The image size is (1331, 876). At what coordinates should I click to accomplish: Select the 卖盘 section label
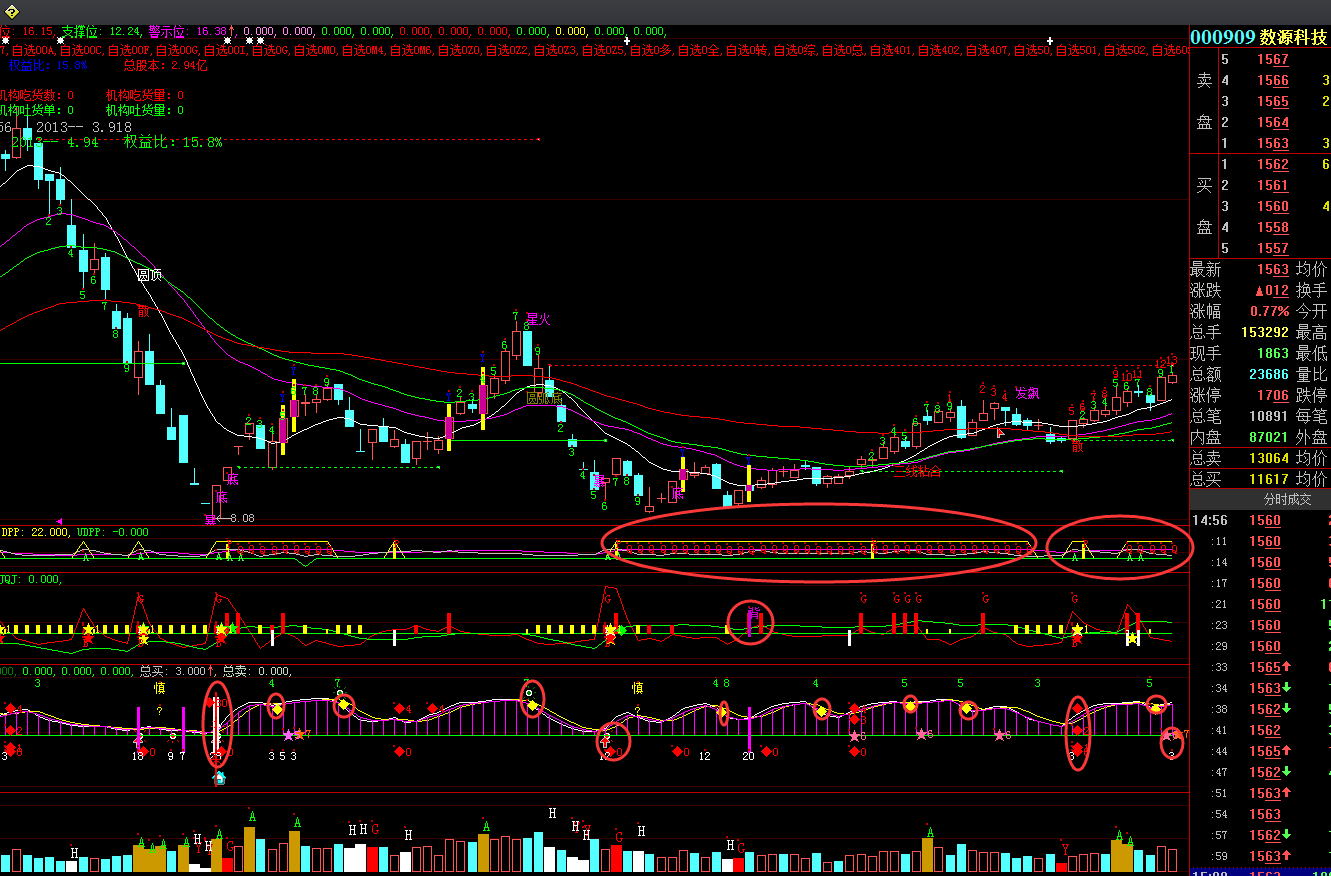tap(1204, 100)
